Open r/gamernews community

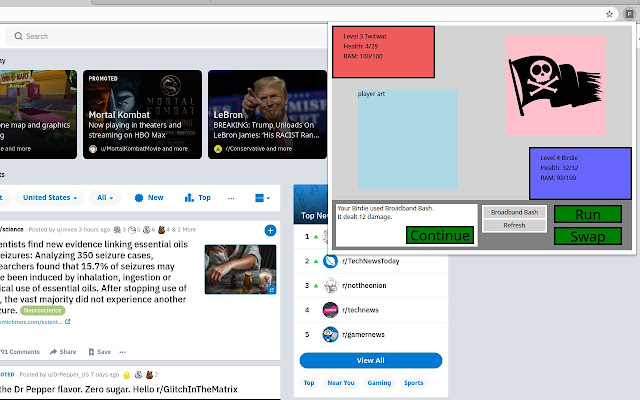coord(363,334)
